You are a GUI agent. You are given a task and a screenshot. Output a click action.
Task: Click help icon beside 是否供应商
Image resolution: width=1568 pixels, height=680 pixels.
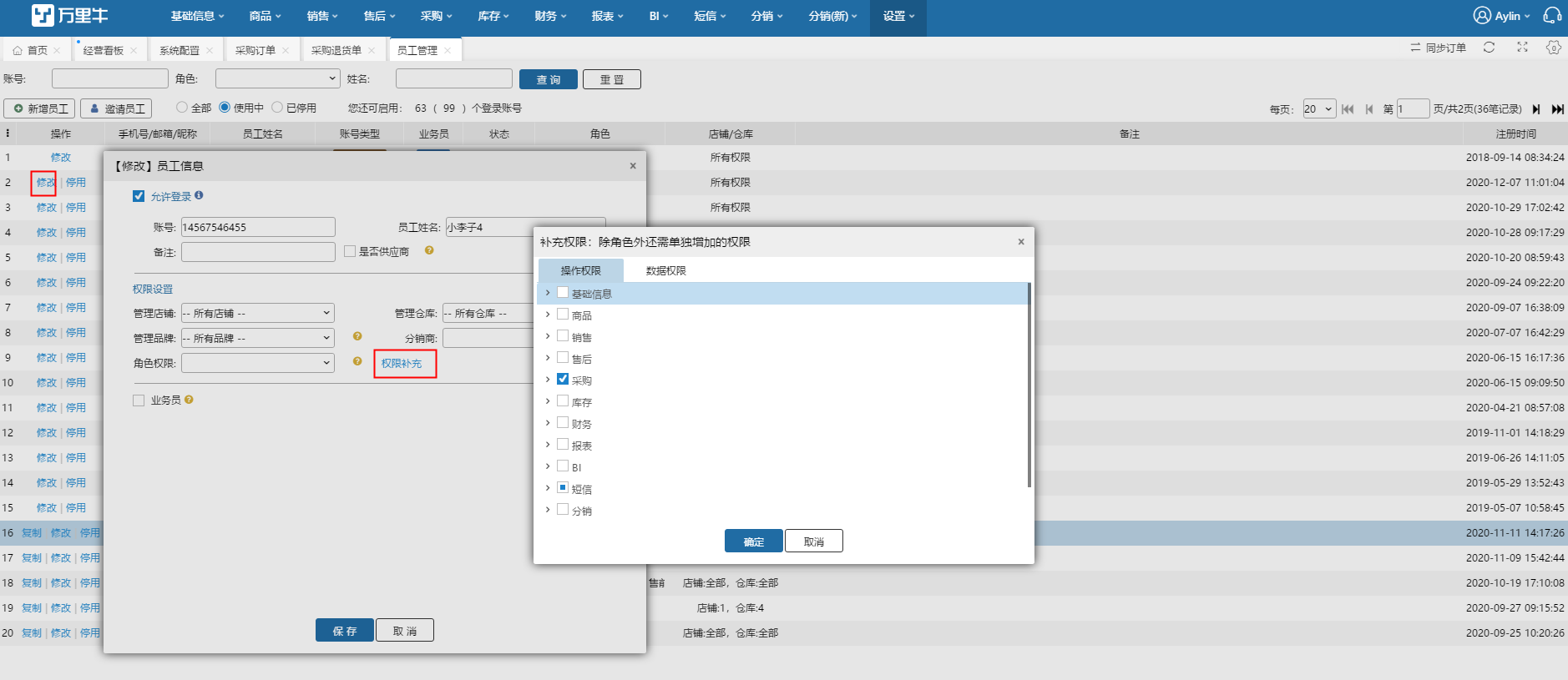pos(429,250)
